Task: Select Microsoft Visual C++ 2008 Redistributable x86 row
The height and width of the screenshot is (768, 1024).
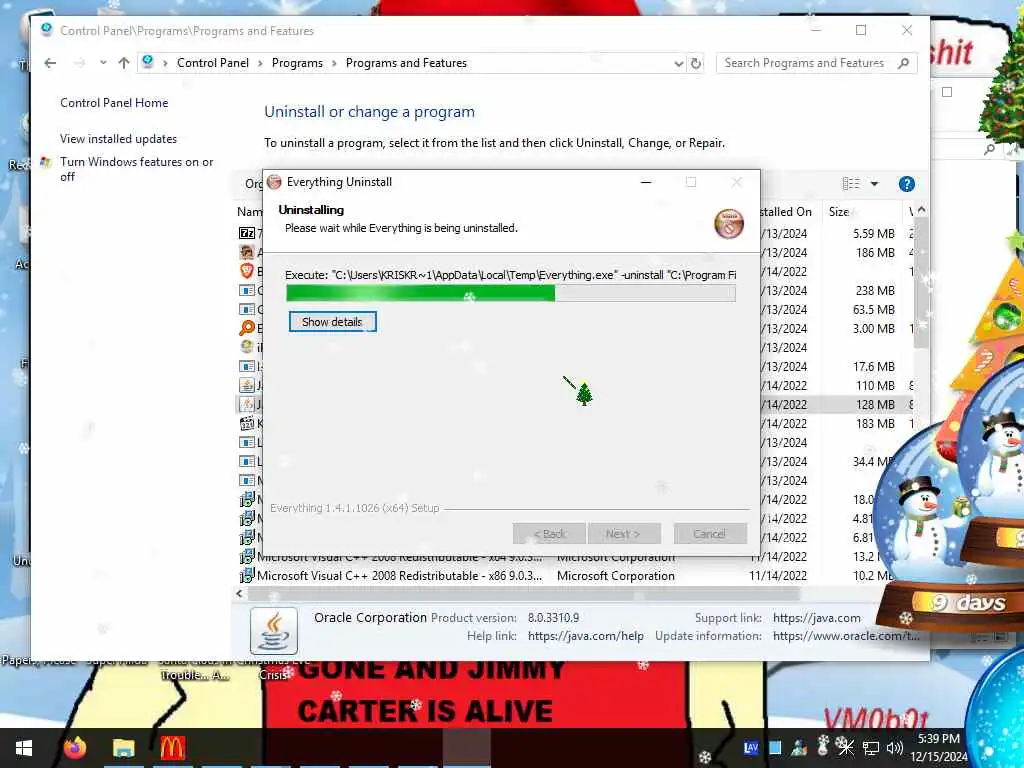Action: 575,576
